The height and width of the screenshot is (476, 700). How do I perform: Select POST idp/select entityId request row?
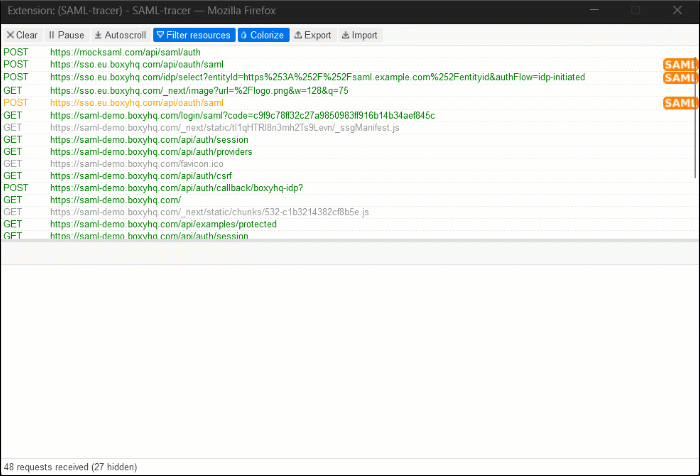click(x=348, y=77)
